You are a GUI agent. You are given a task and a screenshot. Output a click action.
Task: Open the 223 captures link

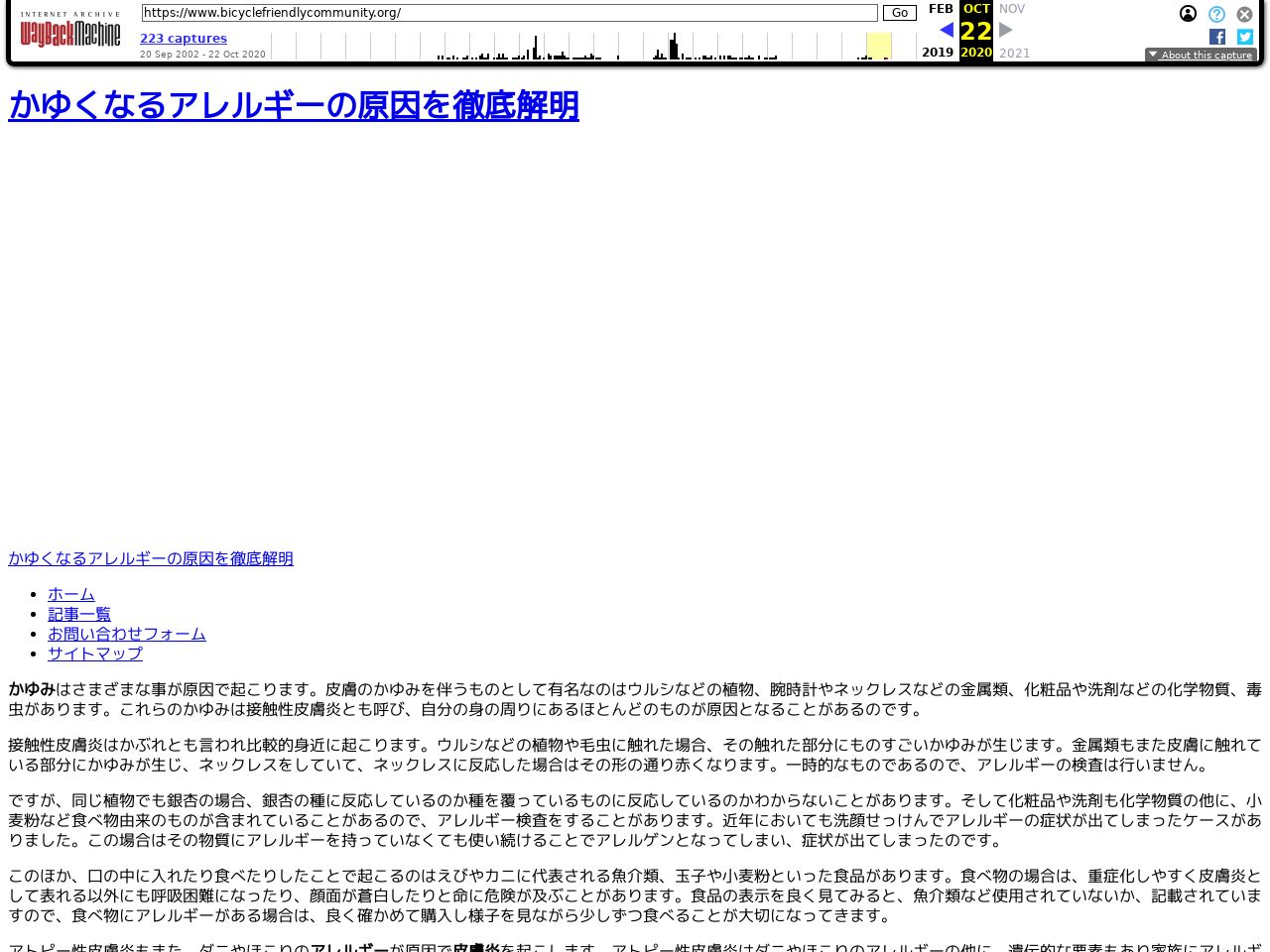pyautogui.click(x=184, y=39)
